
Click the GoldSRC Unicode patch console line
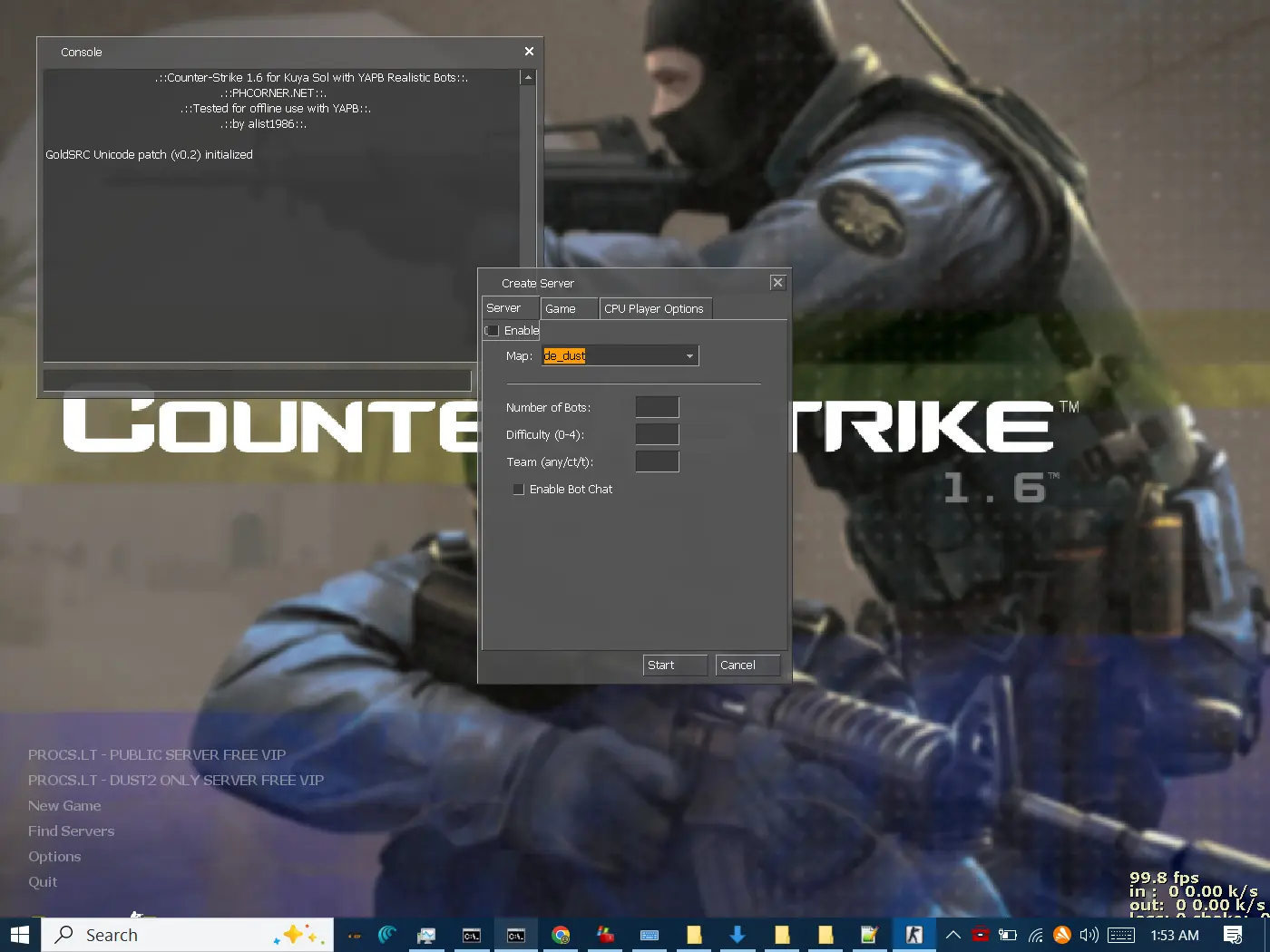149,155
